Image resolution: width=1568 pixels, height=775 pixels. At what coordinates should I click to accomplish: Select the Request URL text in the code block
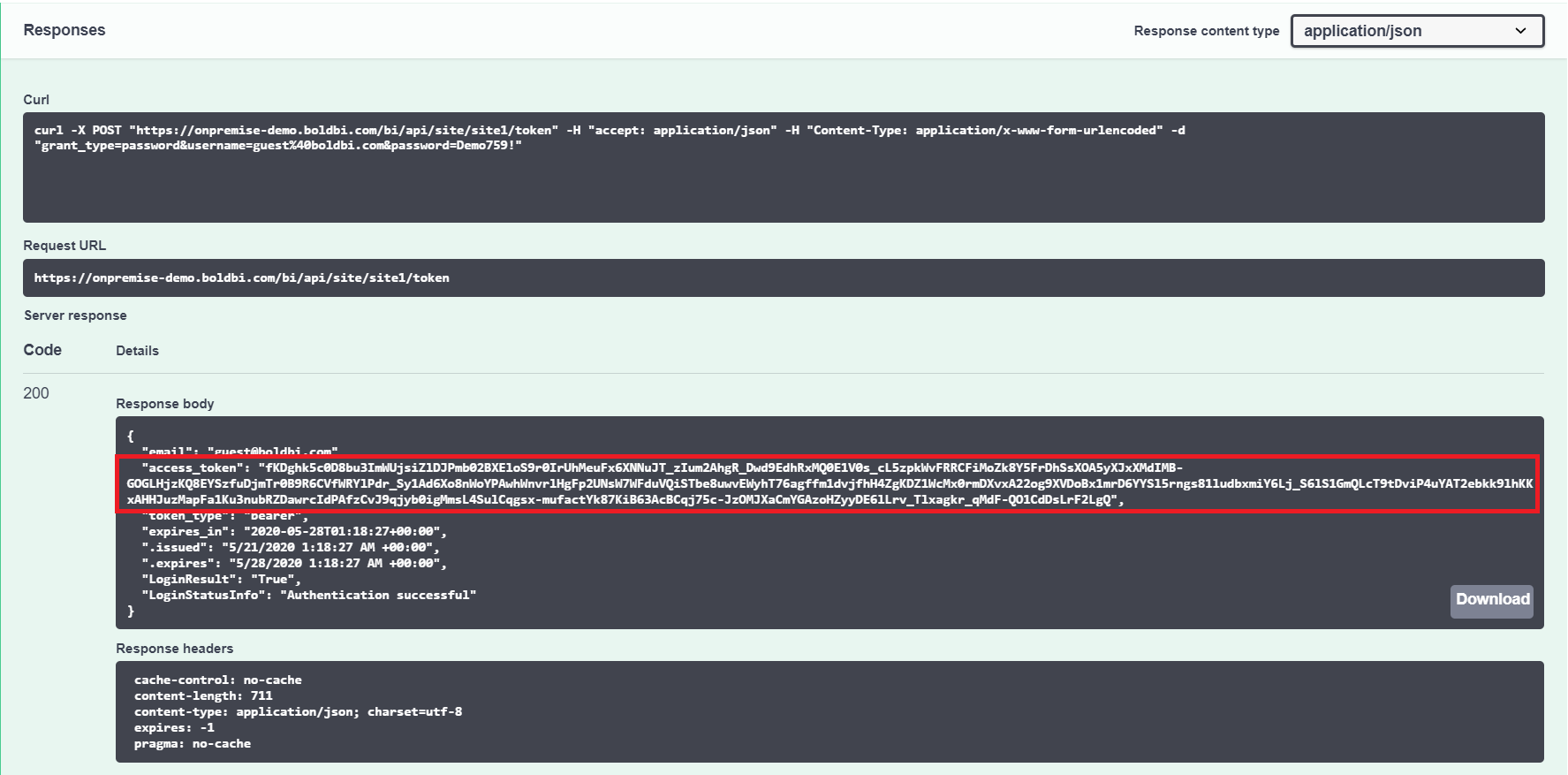(241, 277)
